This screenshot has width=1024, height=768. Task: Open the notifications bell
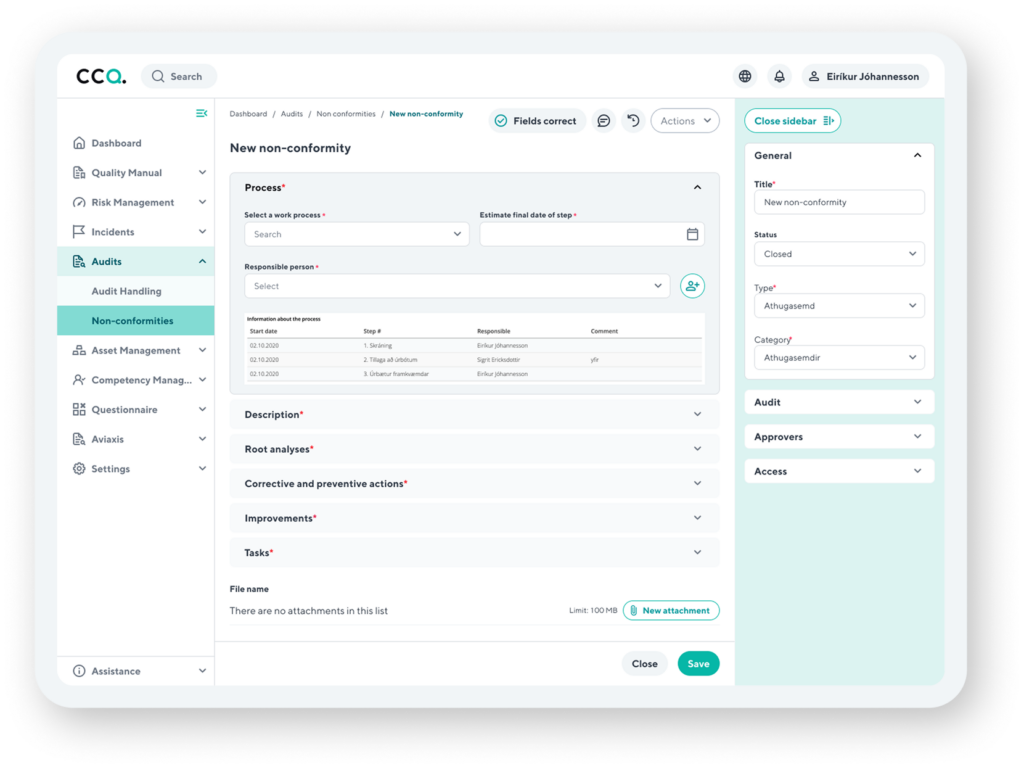pos(779,76)
